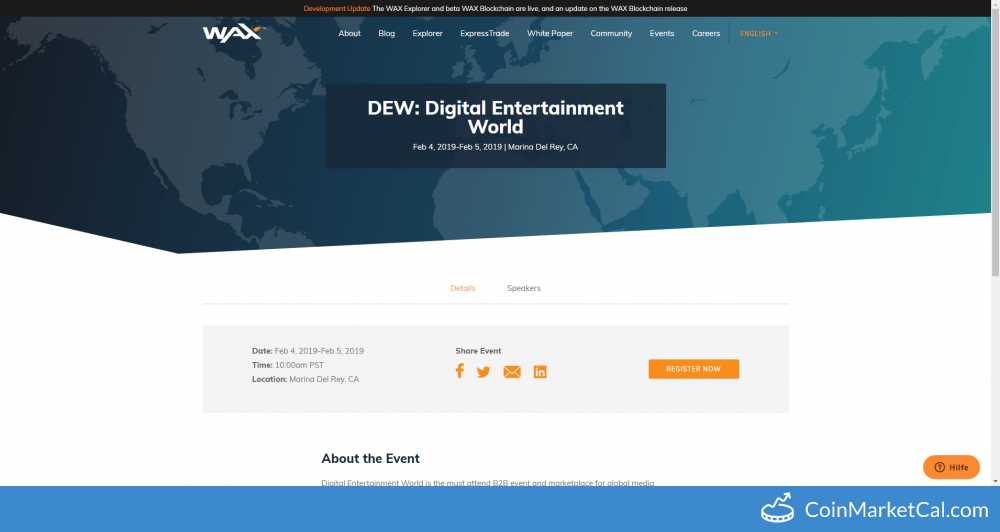The height and width of the screenshot is (532, 1000).
Task: Open the Events nav item
Action: pyautogui.click(x=662, y=33)
